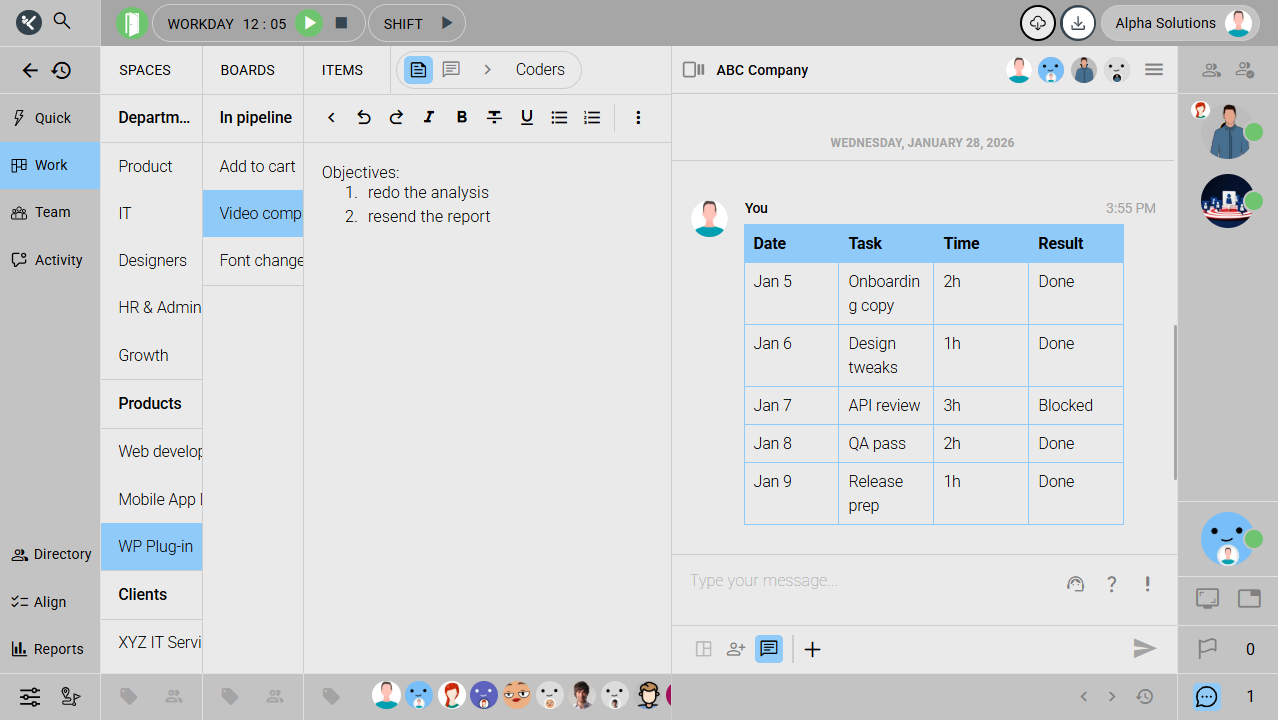Insert a numbered list

coord(592,118)
